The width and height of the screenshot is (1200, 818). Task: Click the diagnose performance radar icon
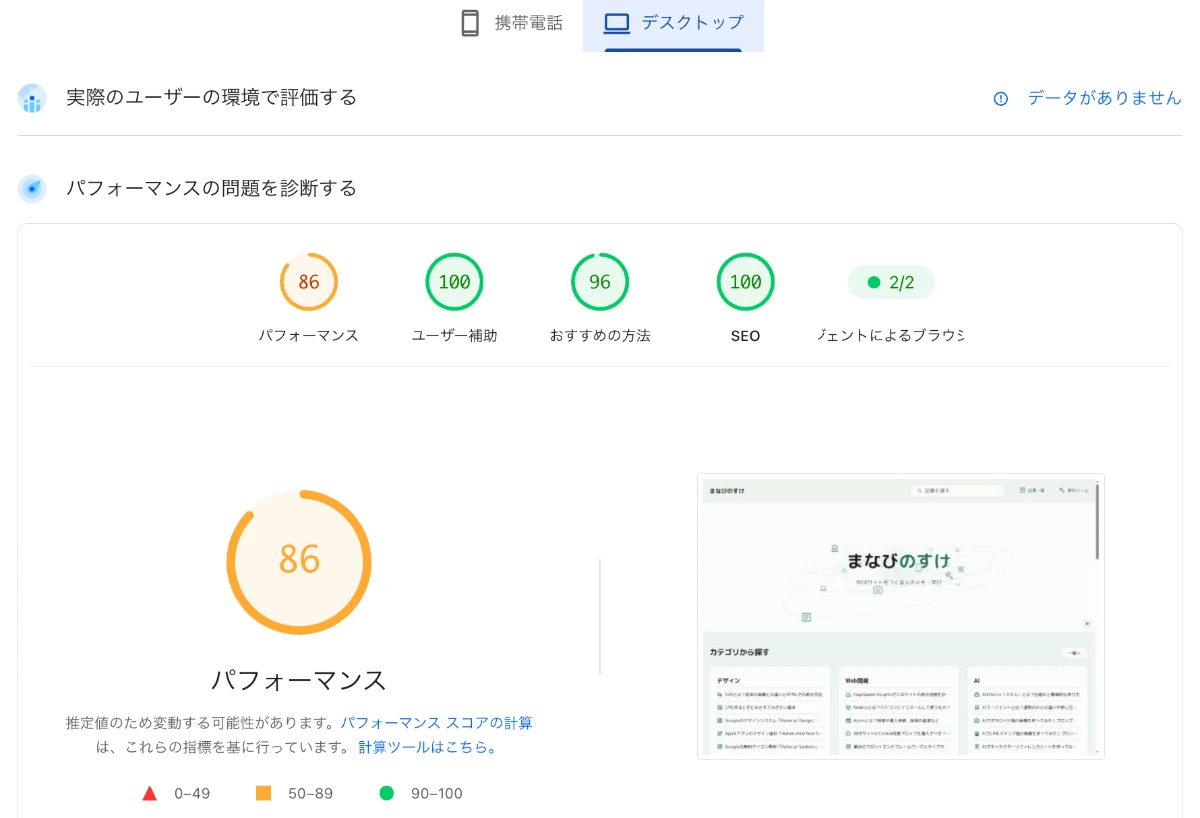point(32,188)
